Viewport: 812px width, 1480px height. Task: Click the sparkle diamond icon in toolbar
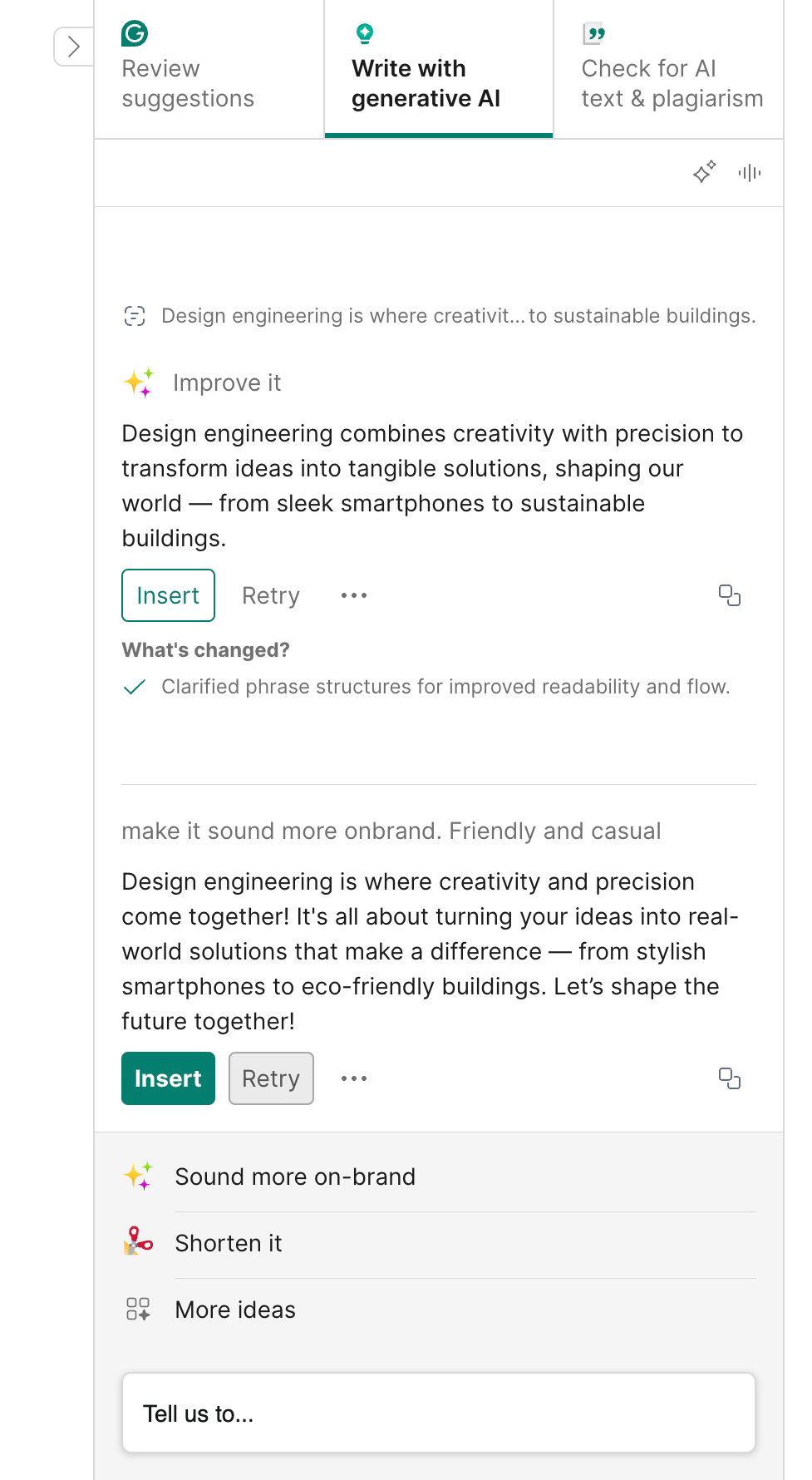click(x=704, y=172)
